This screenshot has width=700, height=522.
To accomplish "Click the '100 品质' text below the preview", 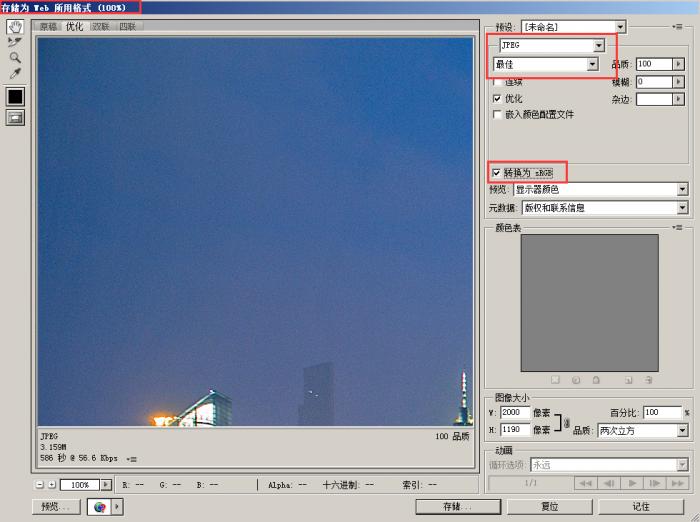I will tap(452, 436).
